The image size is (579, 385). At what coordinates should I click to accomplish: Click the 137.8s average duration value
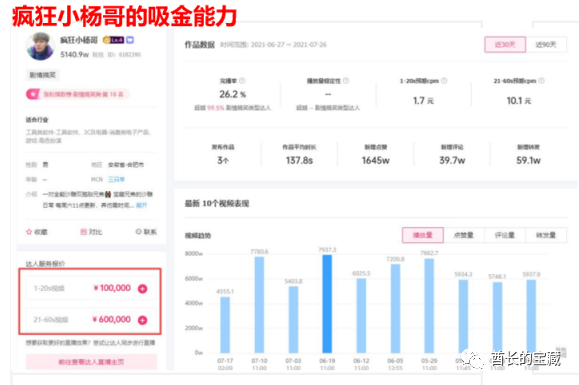299,161
